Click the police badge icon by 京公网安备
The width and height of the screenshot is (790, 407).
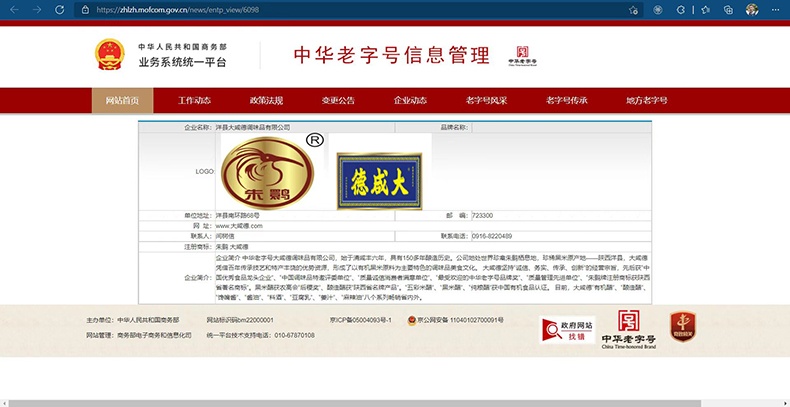412,320
